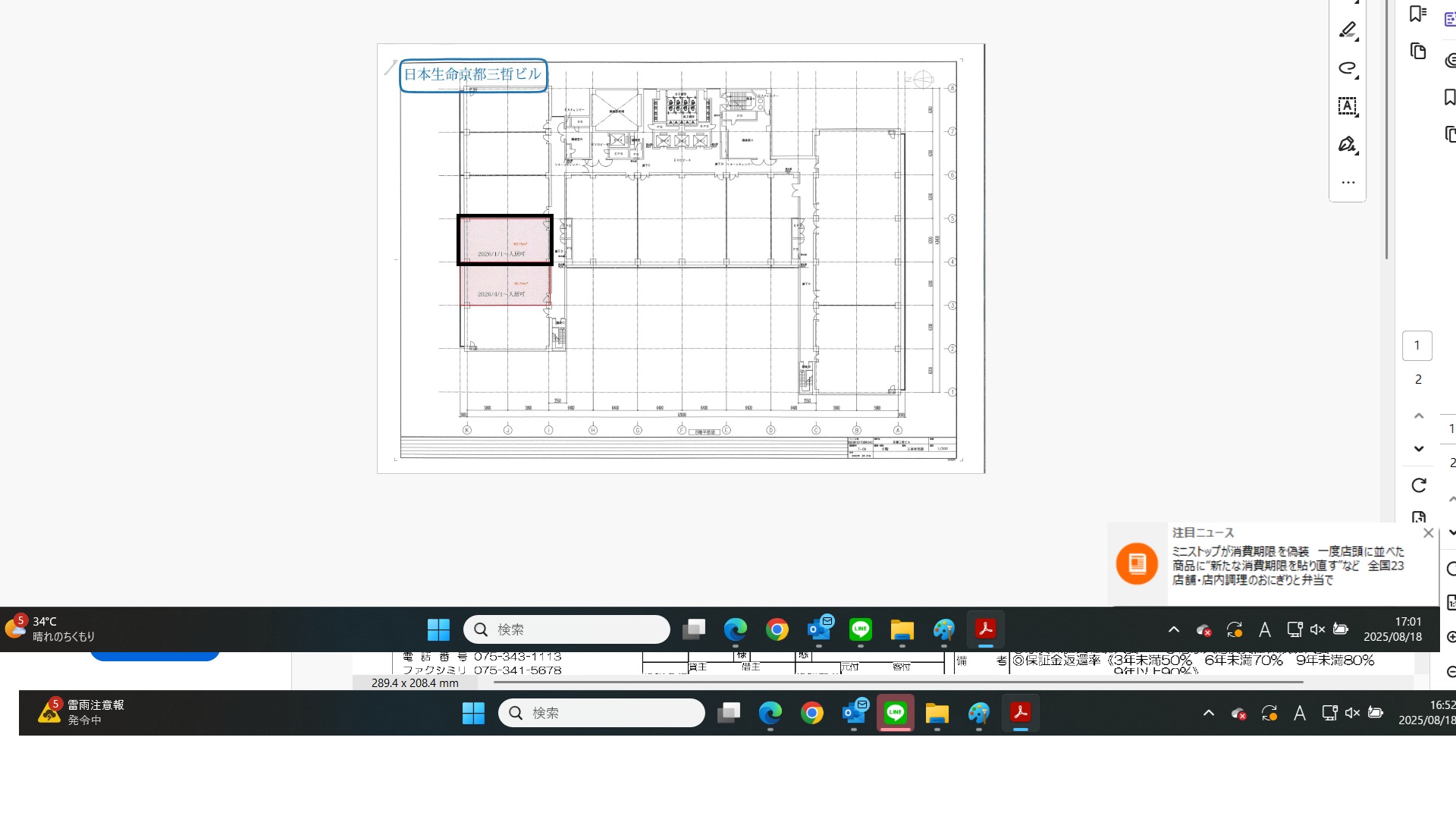The height and width of the screenshot is (819, 1456).
Task: Toggle the IME 'A' indicator on the 17:01 taskbar
Action: 1265,629
